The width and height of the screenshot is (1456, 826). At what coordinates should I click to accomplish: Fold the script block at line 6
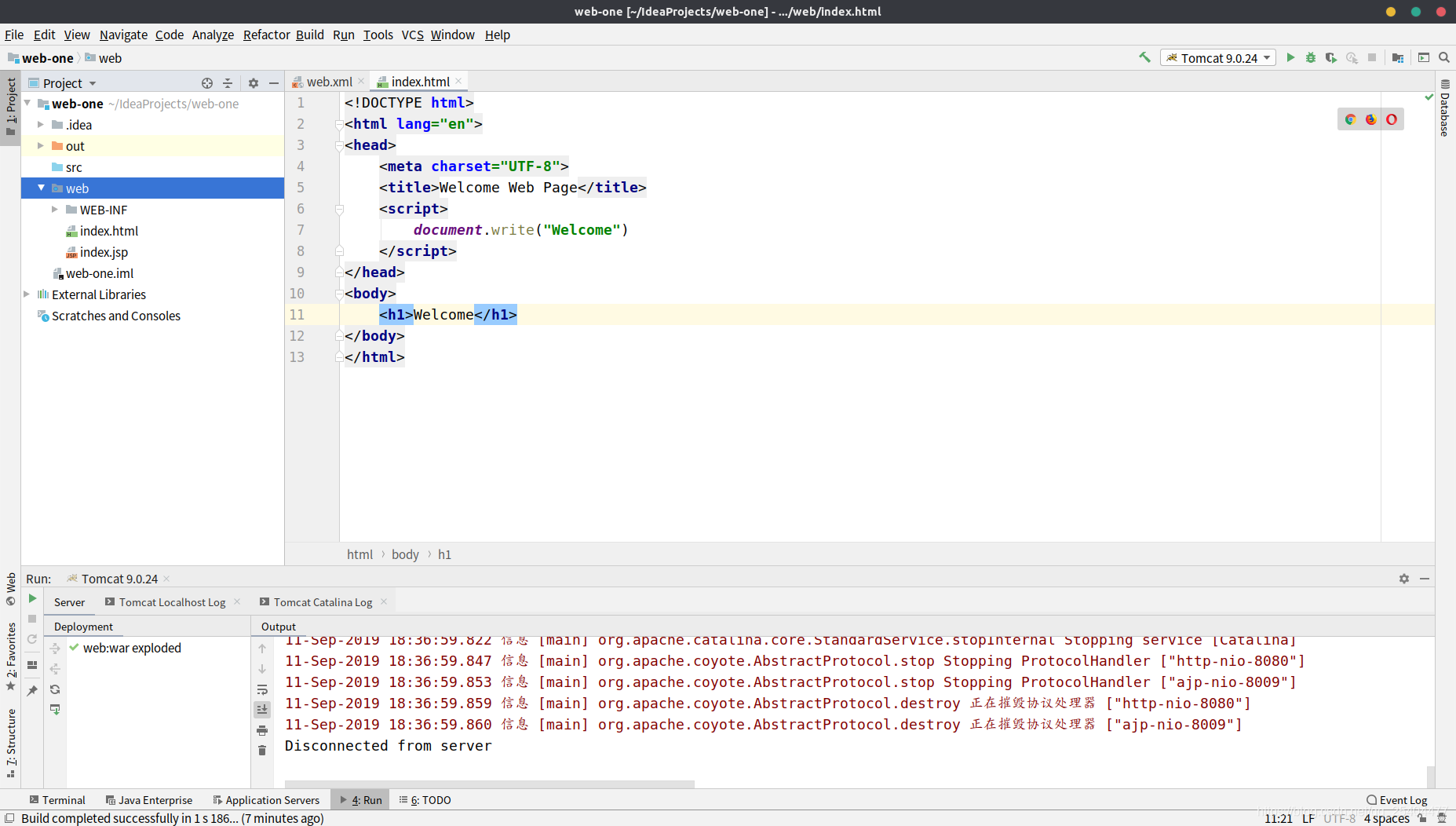(339, 210)
